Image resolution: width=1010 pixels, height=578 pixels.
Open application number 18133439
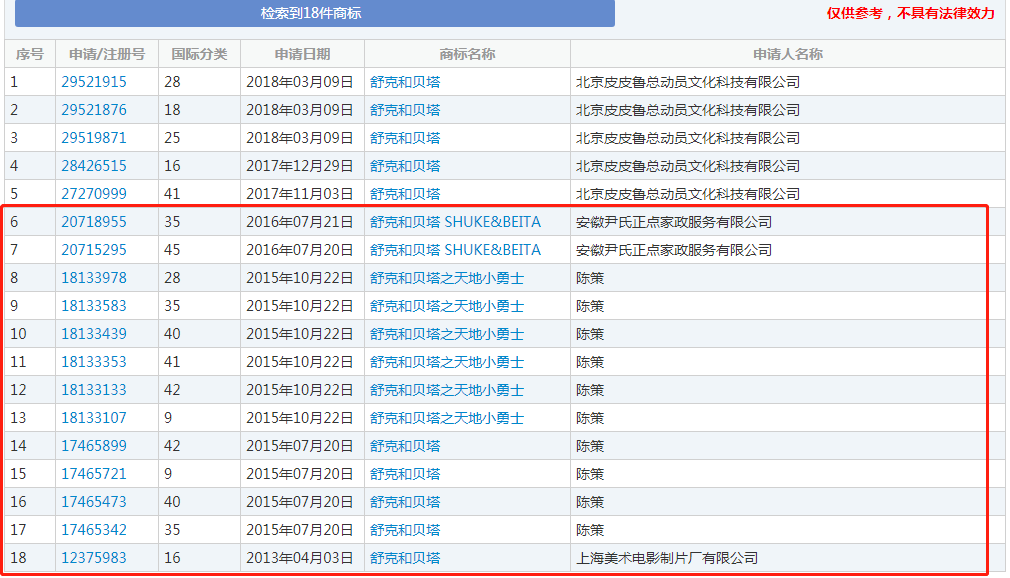94,334
